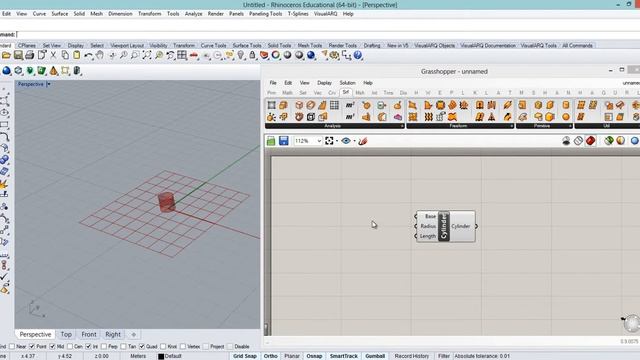The height and width of the screenshot is (360, 640).
Task: Click the red shaded preview icon in Grasshopper
Action: tap(590, 141)
